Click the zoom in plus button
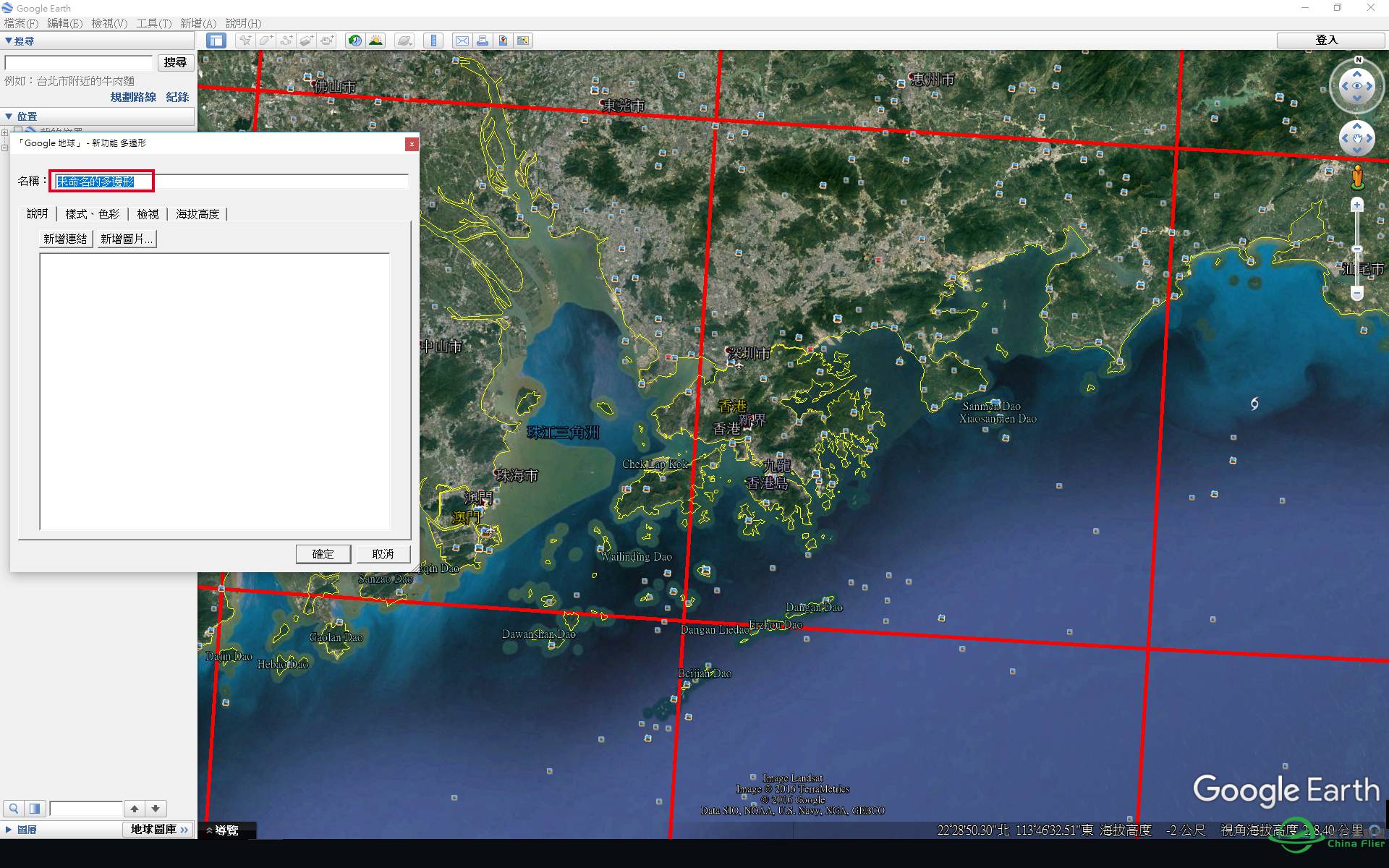Screen dimensions: 1389x868 point(1357,205)
